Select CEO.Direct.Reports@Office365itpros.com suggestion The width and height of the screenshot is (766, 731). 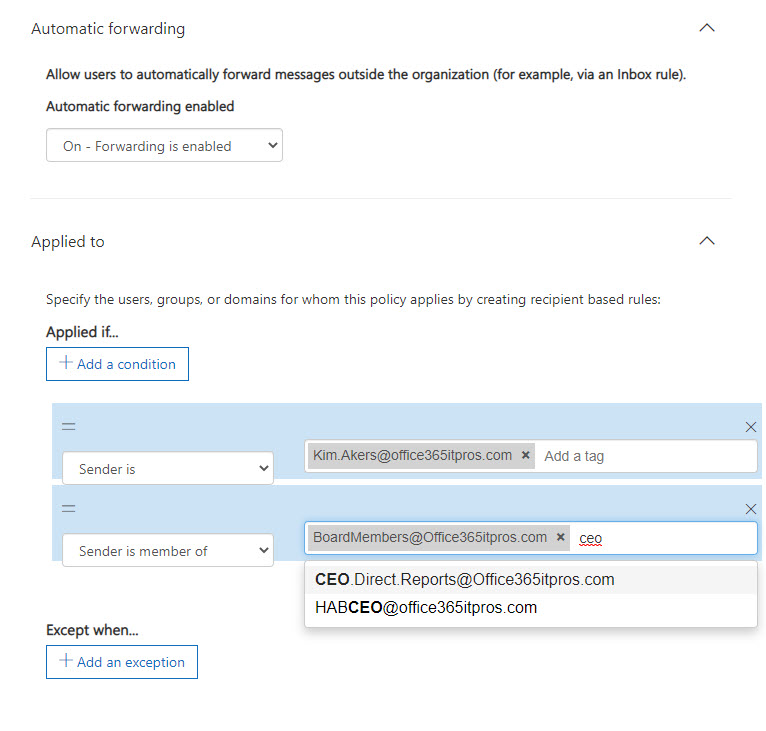click(x=465, y=580)
